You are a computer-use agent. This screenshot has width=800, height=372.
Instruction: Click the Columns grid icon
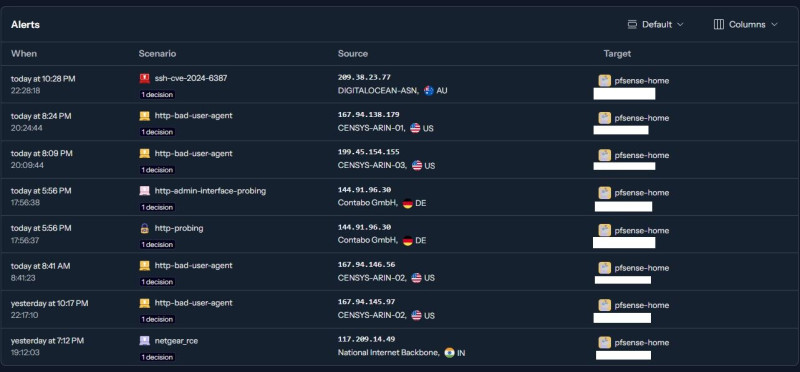pyautogui.click(x=718, y=24)
